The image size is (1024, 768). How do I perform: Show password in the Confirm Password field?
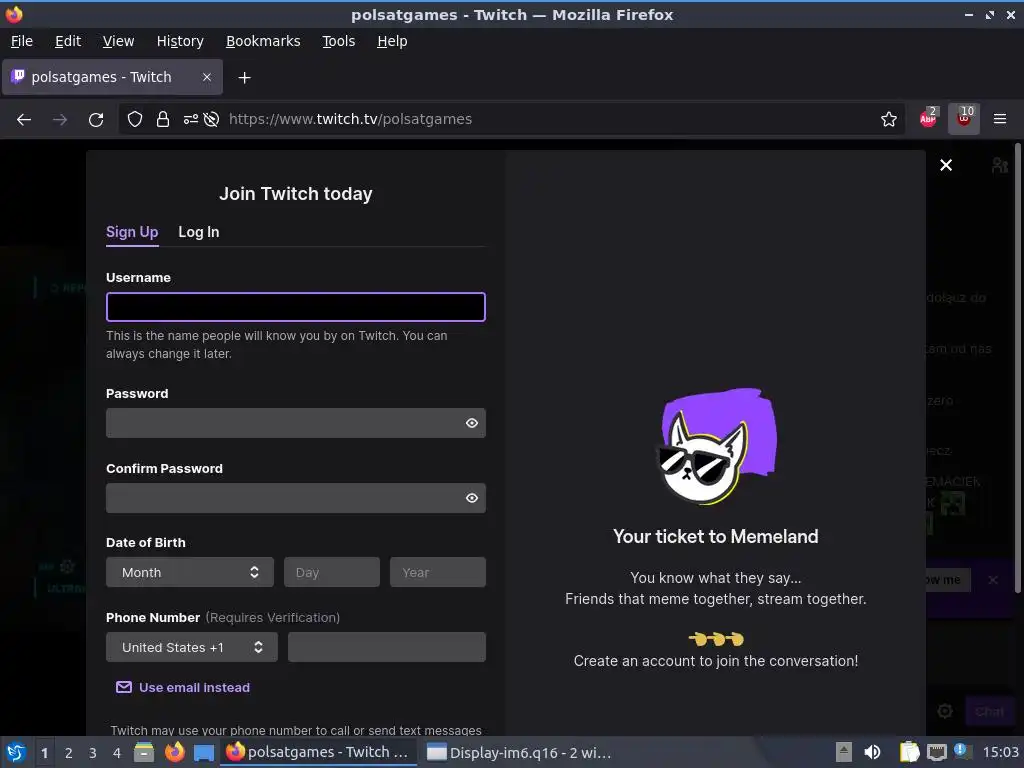coord(472,498)
